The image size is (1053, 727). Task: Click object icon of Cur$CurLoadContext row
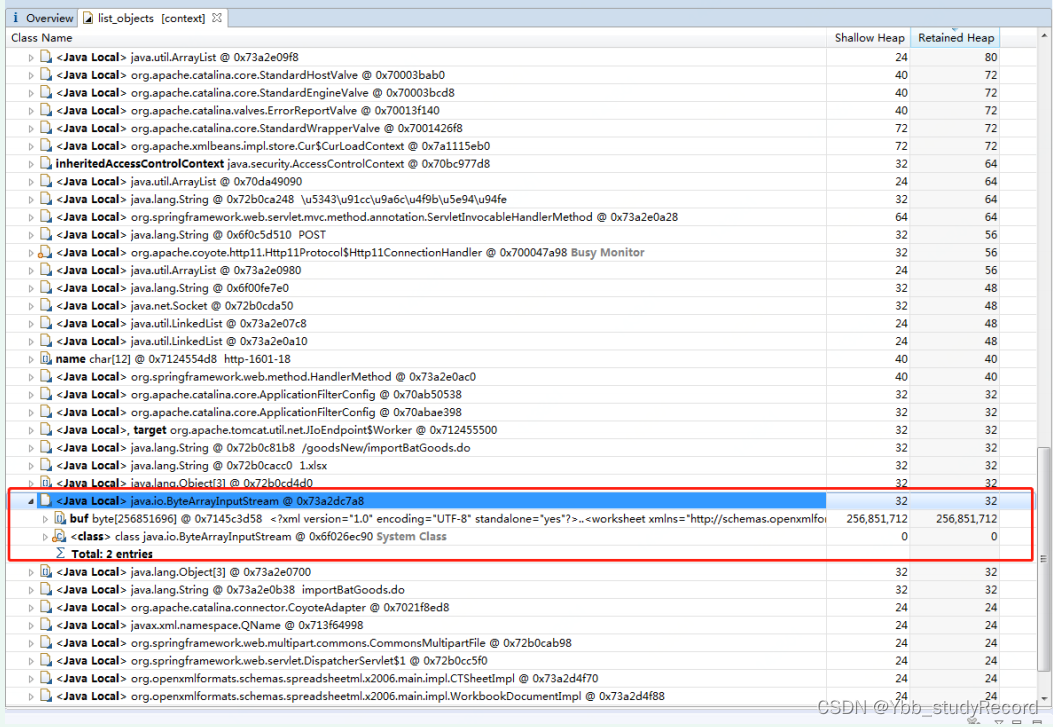46,146
